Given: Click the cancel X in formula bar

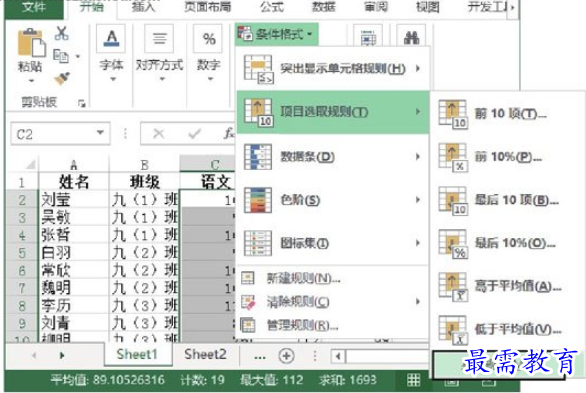Looking at the screenshot, I should [x=159, y=133].
